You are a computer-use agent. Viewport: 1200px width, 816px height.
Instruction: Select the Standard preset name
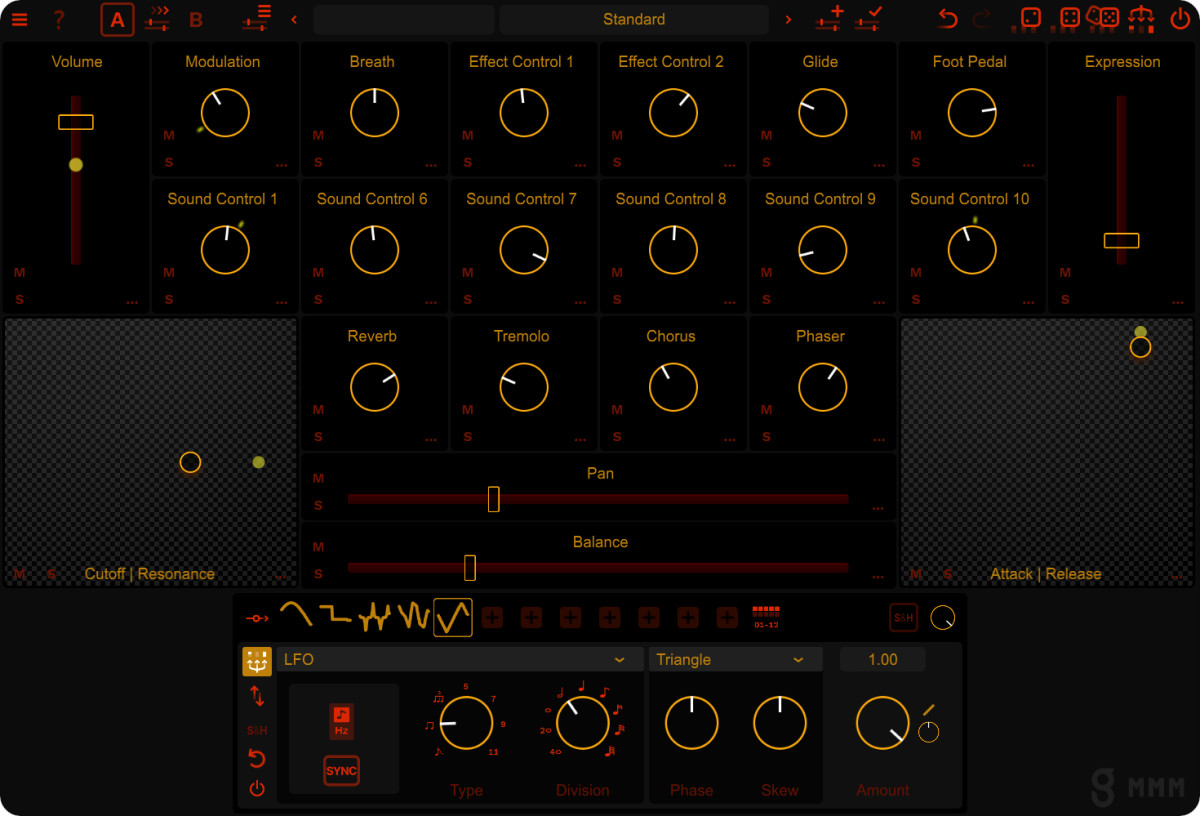[x=634, y=19]
